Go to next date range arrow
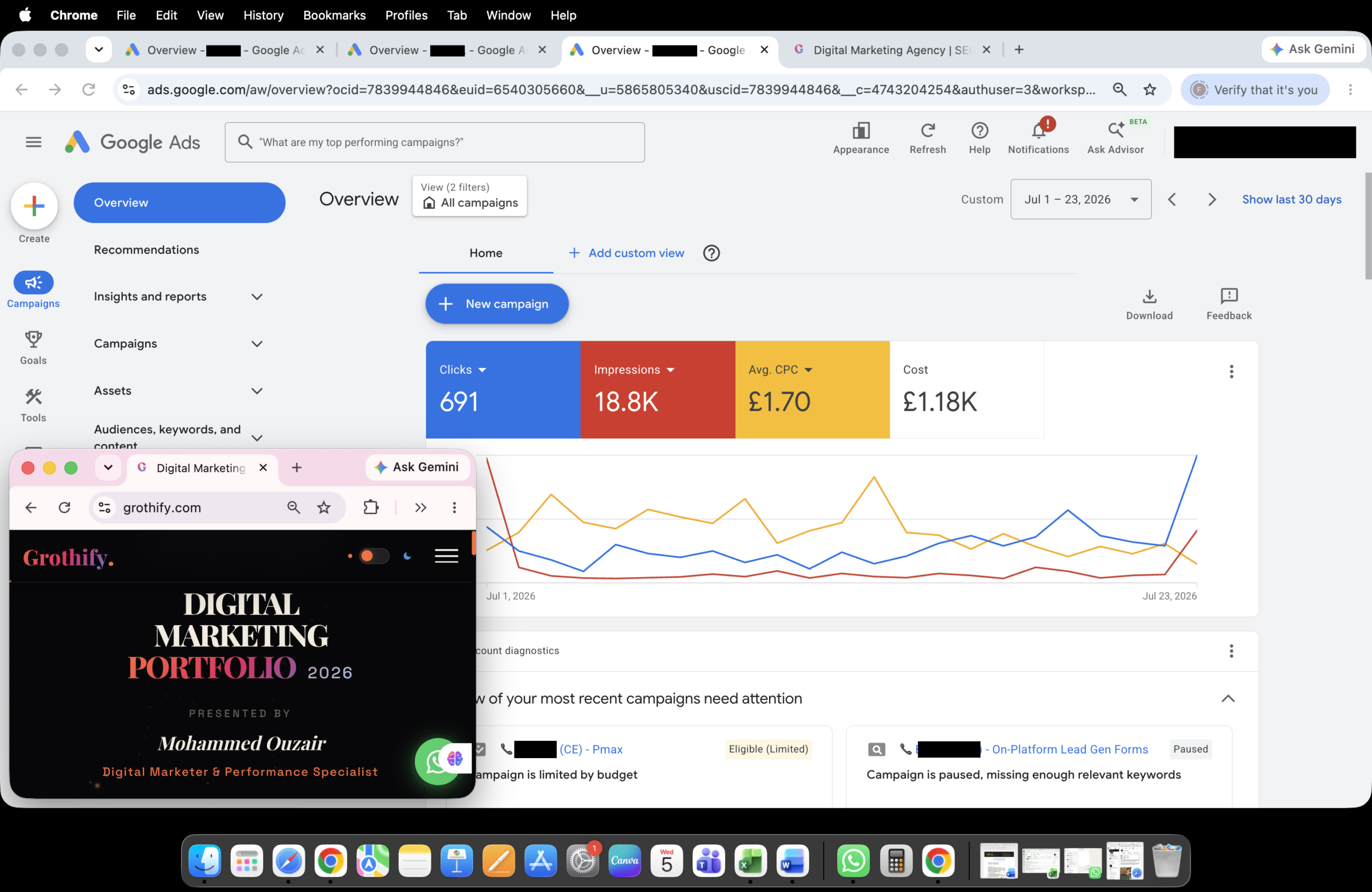 click(x=1212, y=199)
